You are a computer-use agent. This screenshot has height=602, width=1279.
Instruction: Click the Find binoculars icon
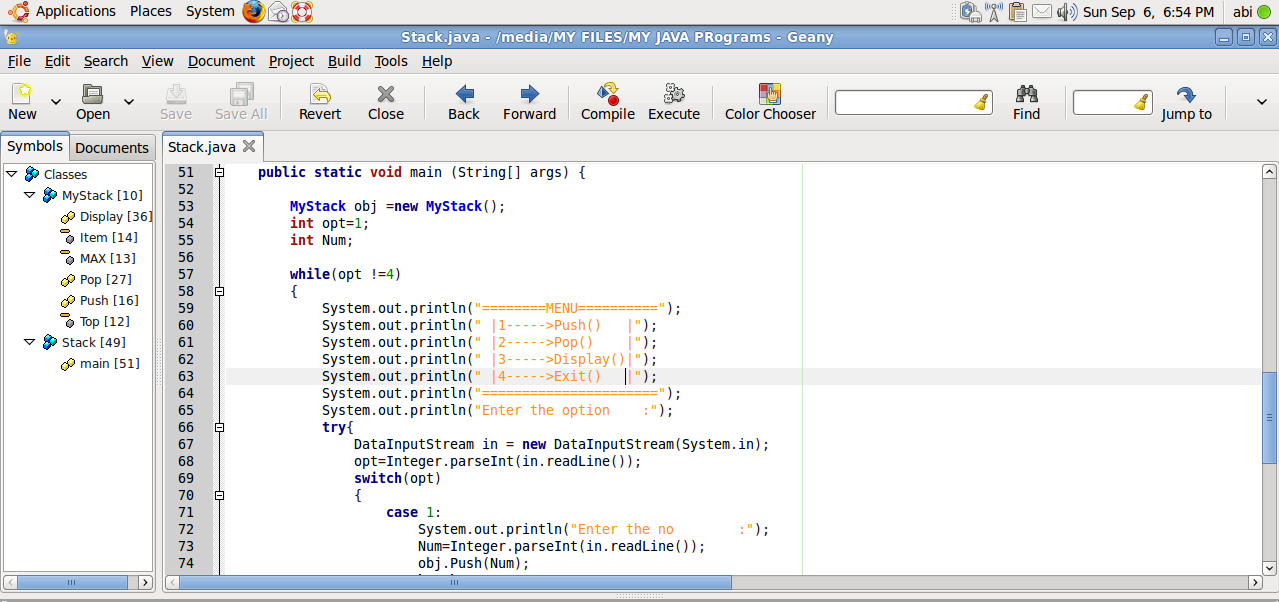click(x=1027, y=94)
